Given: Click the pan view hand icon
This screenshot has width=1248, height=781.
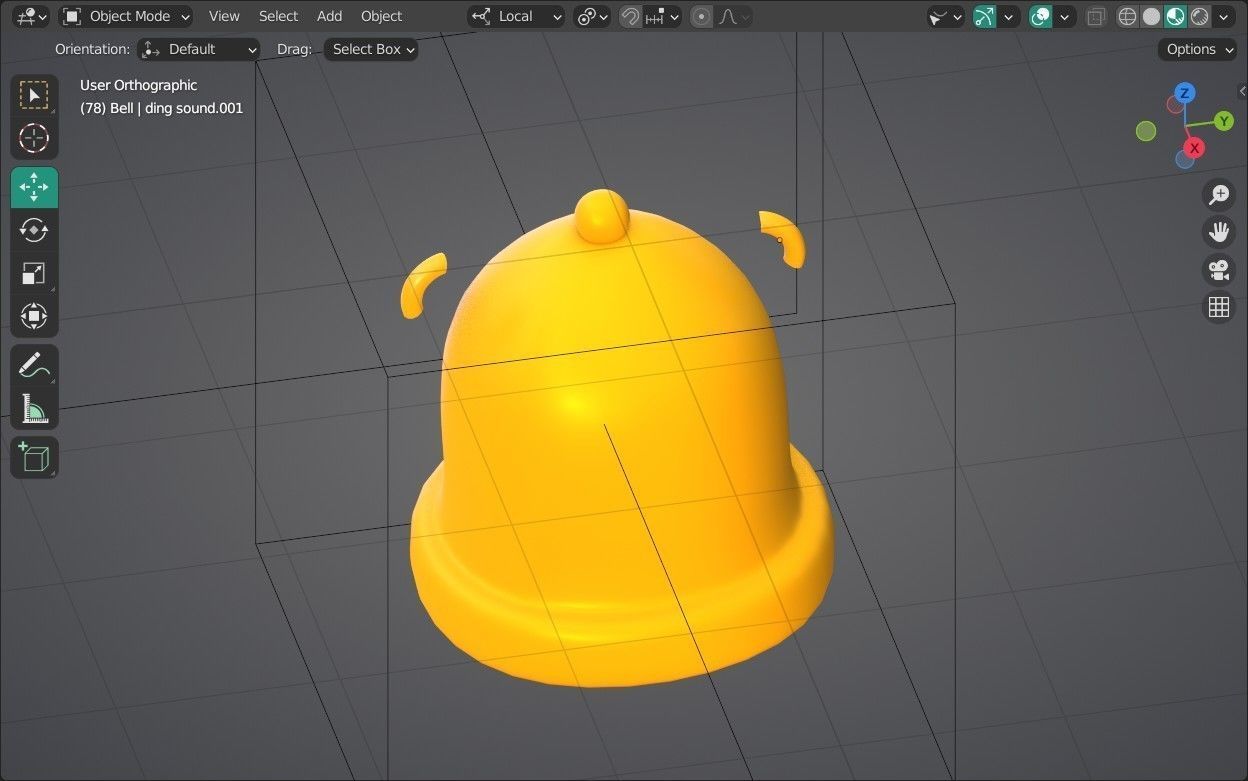Looking at the screenshot, I should [x=1218, y=232].
